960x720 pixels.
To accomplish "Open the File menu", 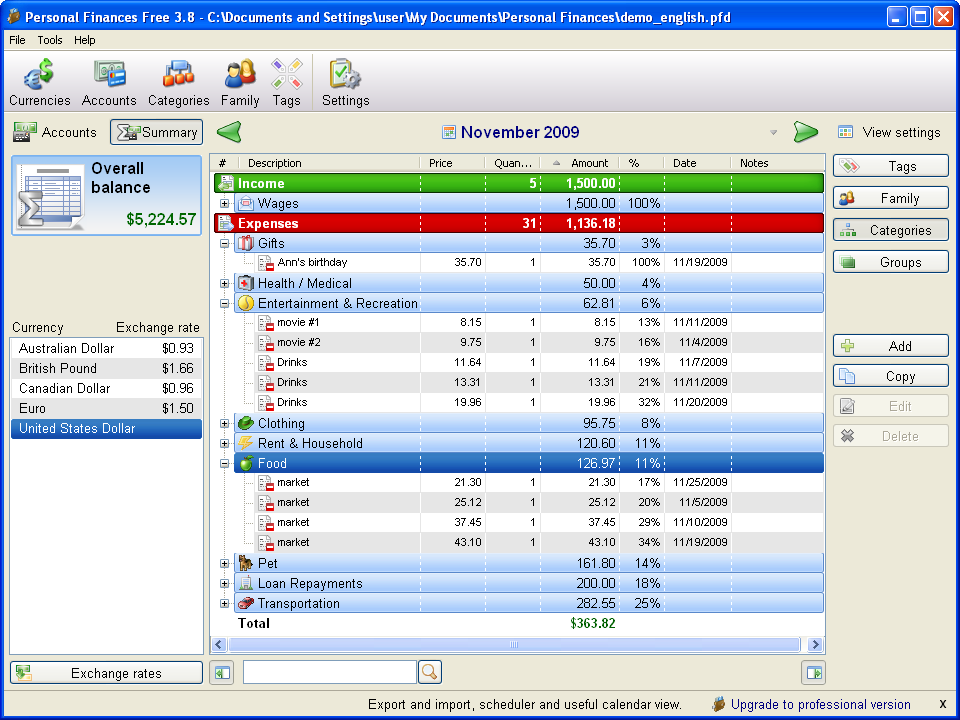I will [17, 40].
